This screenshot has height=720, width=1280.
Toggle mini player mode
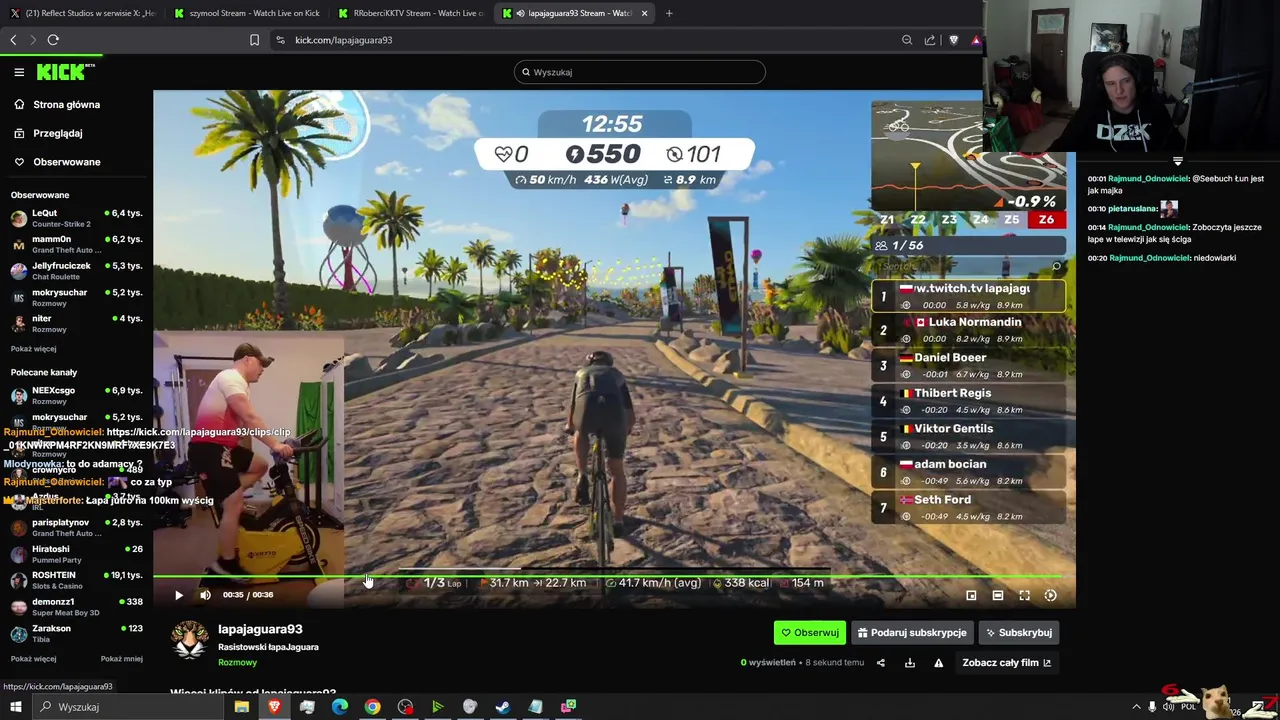pyautogui.click(x=971, y=595)
